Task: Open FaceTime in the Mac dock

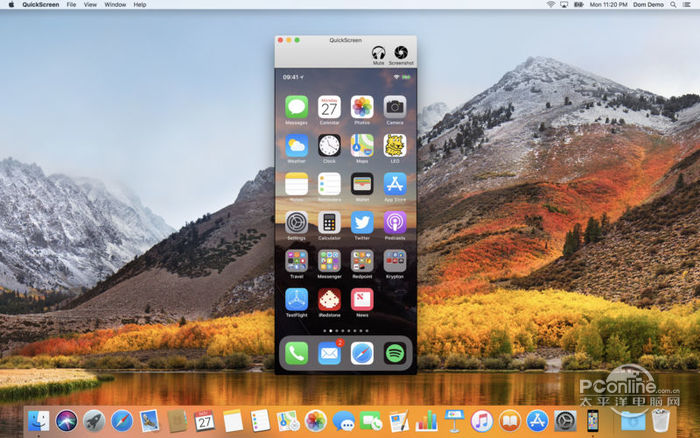Action: (x=371, y=421)
